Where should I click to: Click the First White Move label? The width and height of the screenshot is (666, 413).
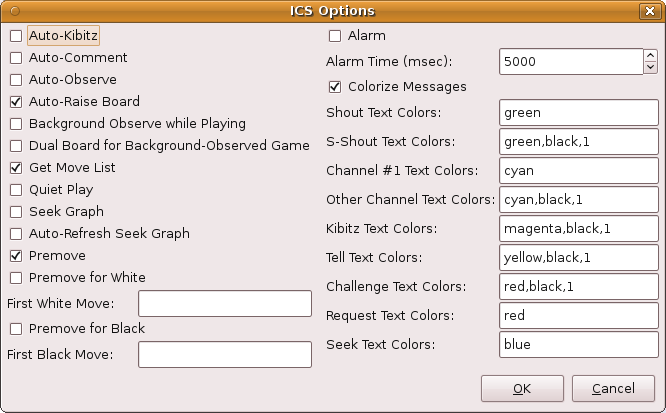61,303
